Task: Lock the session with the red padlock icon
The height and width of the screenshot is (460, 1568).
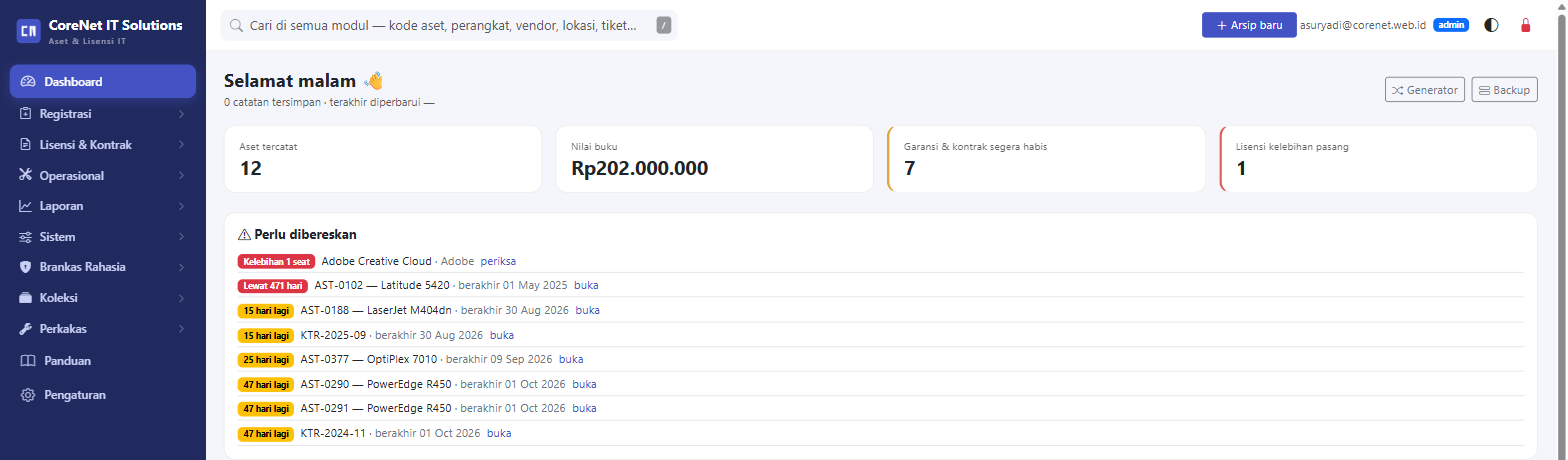Action: pos(1525,25)
